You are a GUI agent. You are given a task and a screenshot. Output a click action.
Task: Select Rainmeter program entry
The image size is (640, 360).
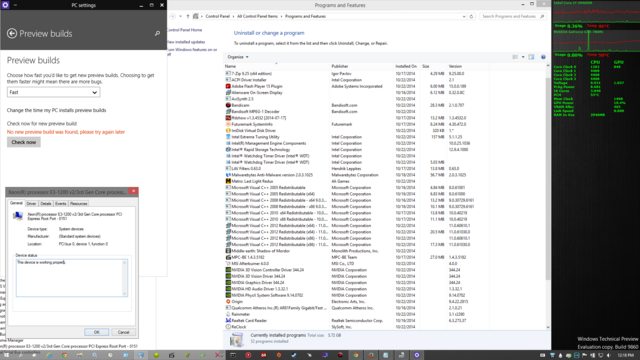click(x=240, y=314)
